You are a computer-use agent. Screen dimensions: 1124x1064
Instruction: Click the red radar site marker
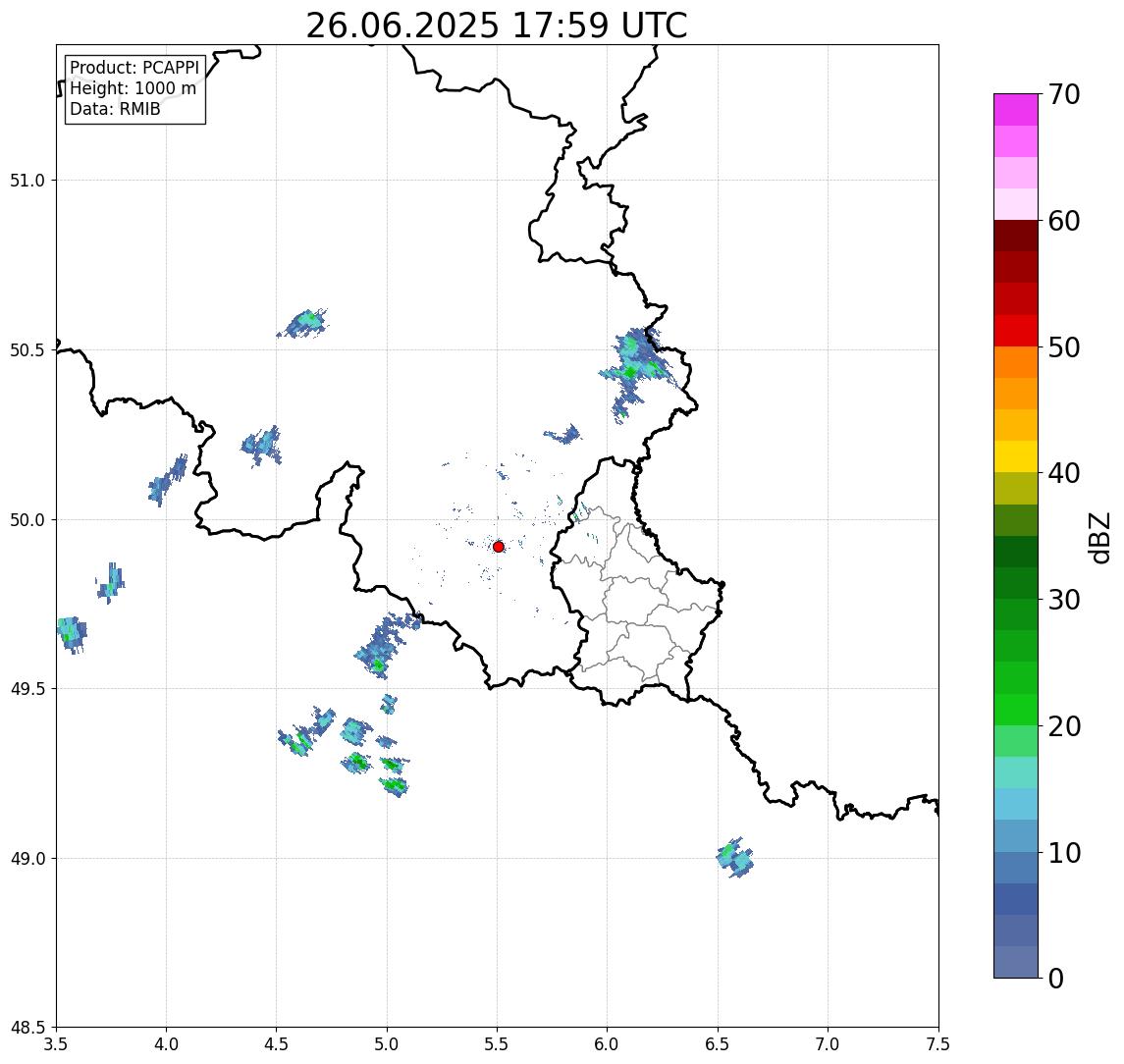pos(499,547)
